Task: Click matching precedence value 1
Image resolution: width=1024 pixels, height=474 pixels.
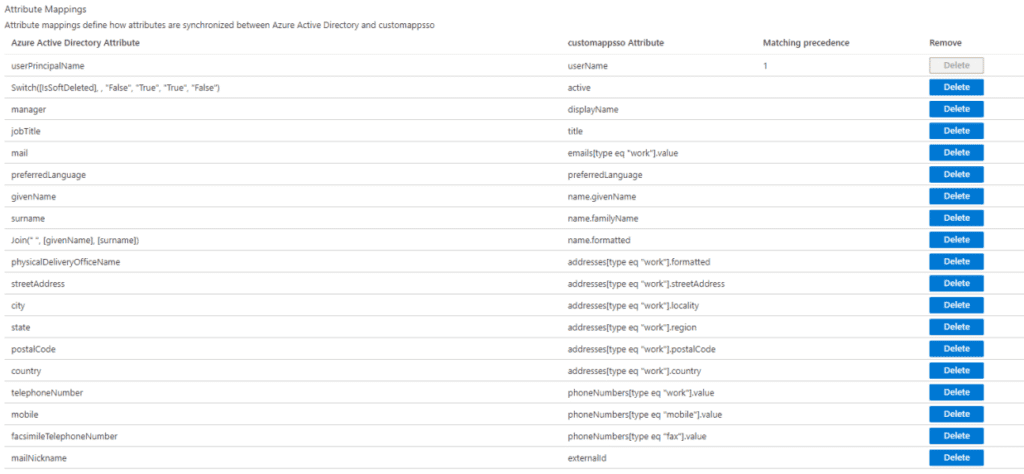Action: [x=765, y=66]
